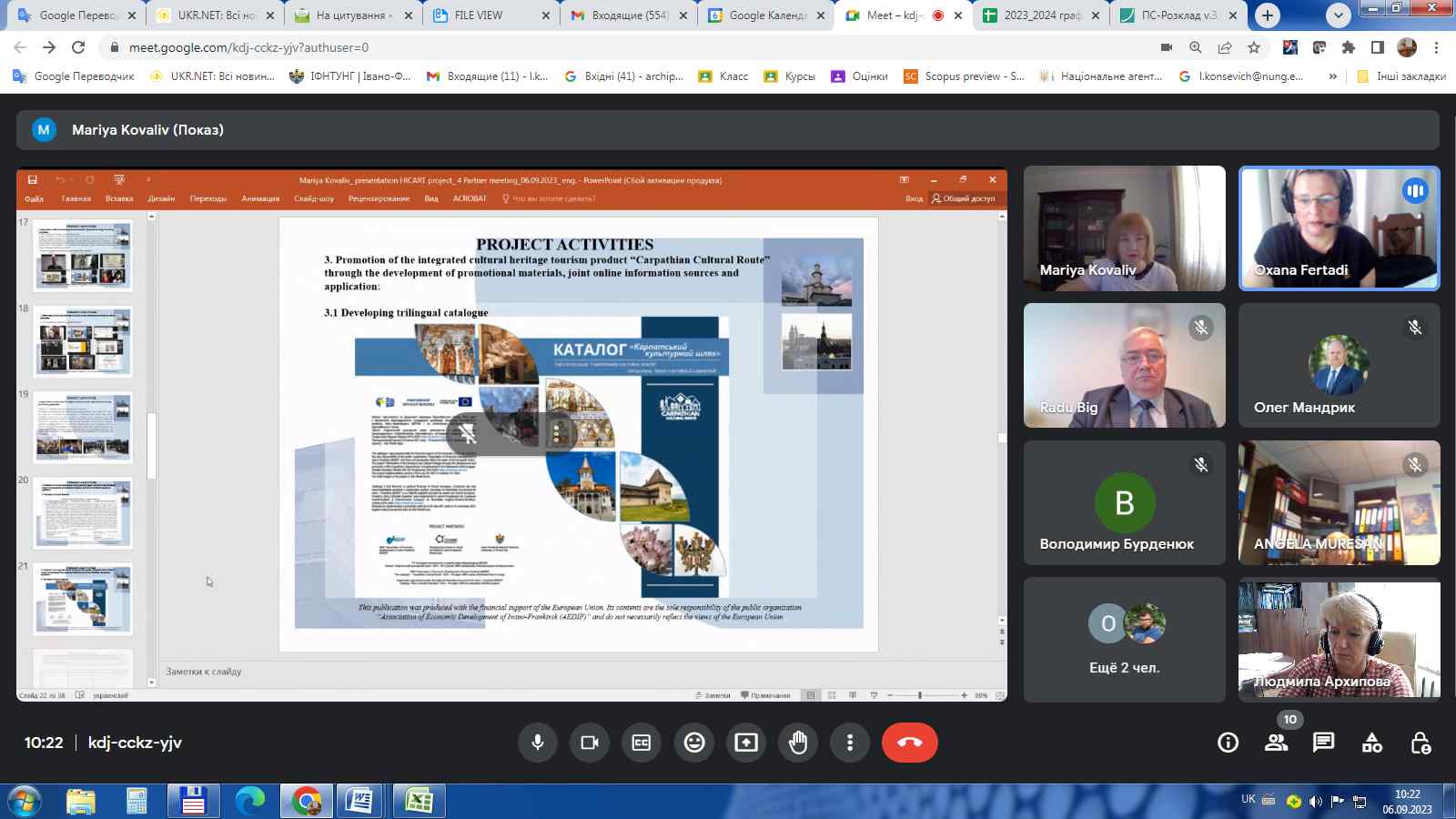The image size is (1456, 819).
Task: Click the Ещё 2 чел. participants tile
Action: click(1124, 640)
